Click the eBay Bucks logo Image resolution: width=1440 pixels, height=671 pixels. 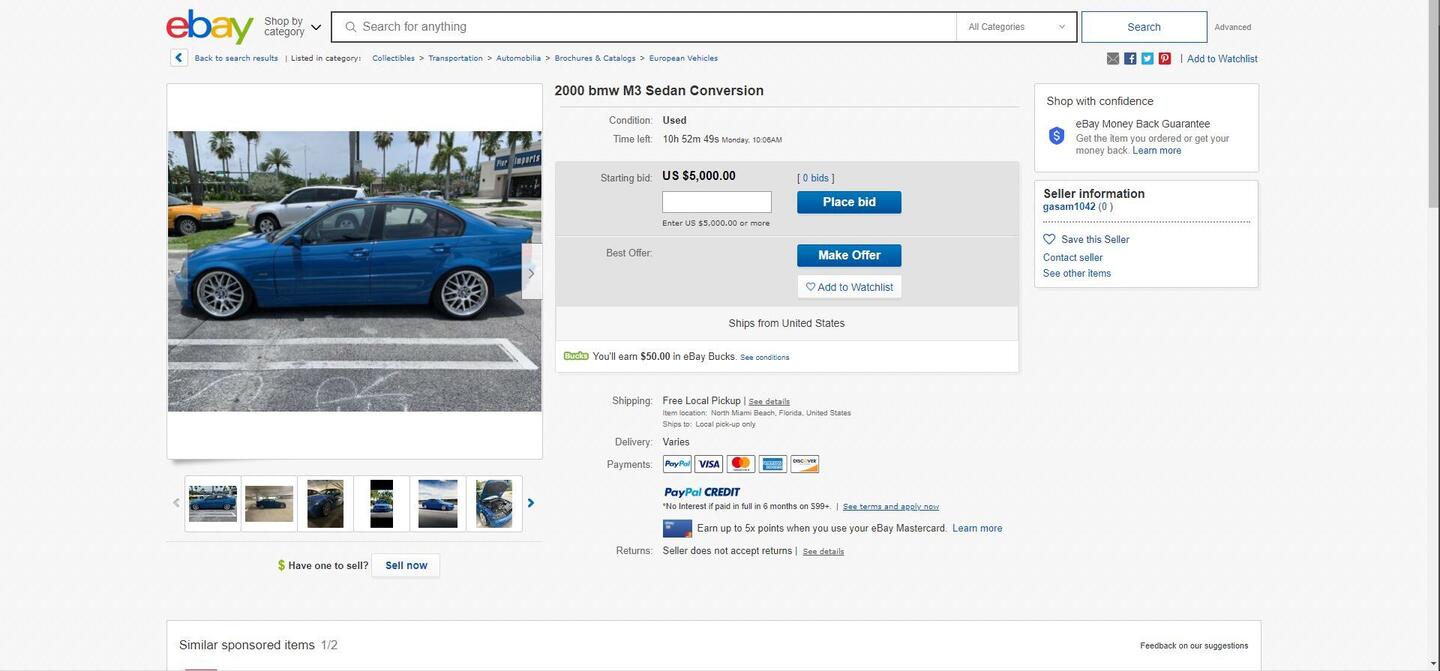(x=576, y=356)
